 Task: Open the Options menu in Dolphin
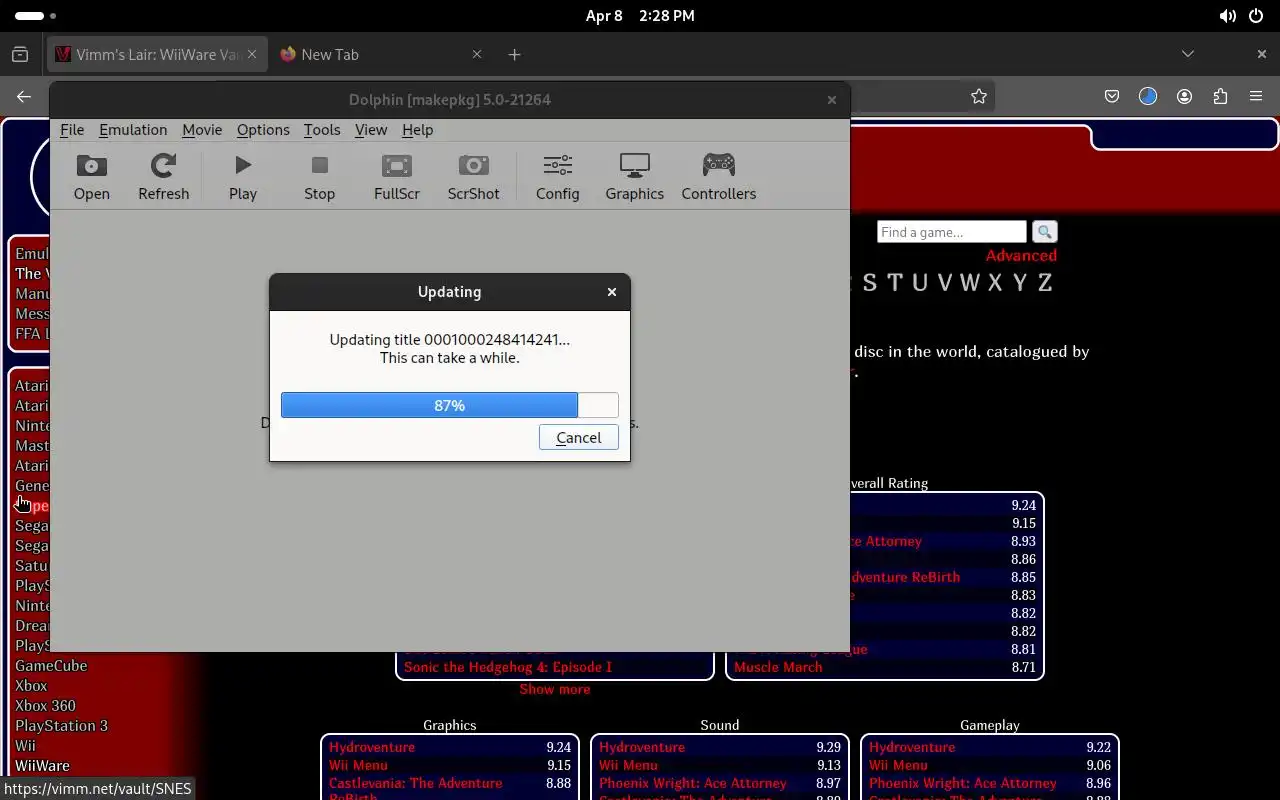(263, 130)
